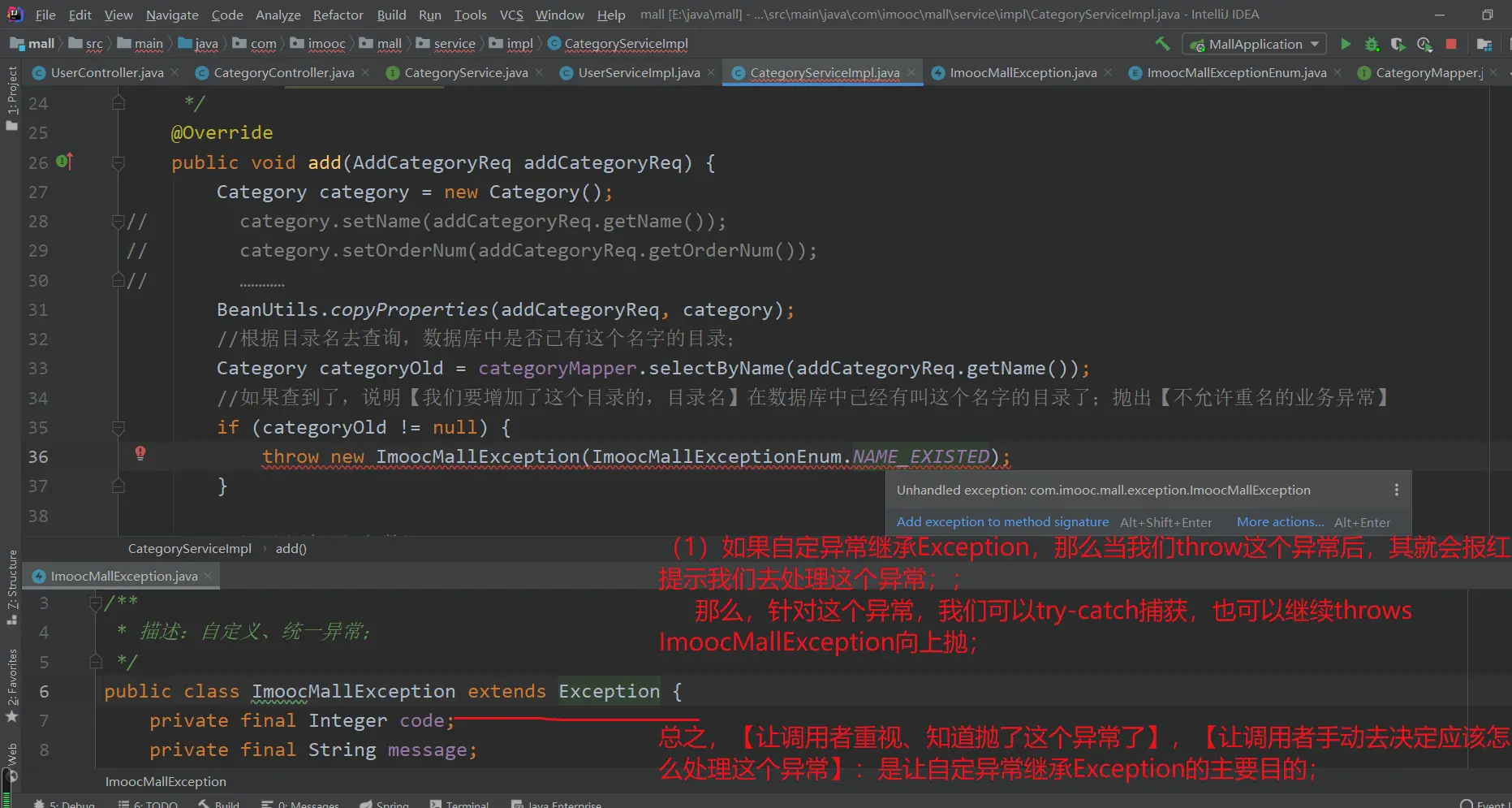
Task: Switch to the UserServiceImpl.java tab
Action: [x=638, y=73]
